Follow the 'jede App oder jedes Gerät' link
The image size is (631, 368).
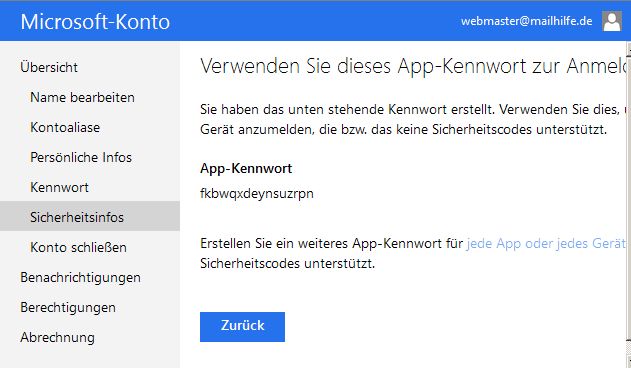546,244
